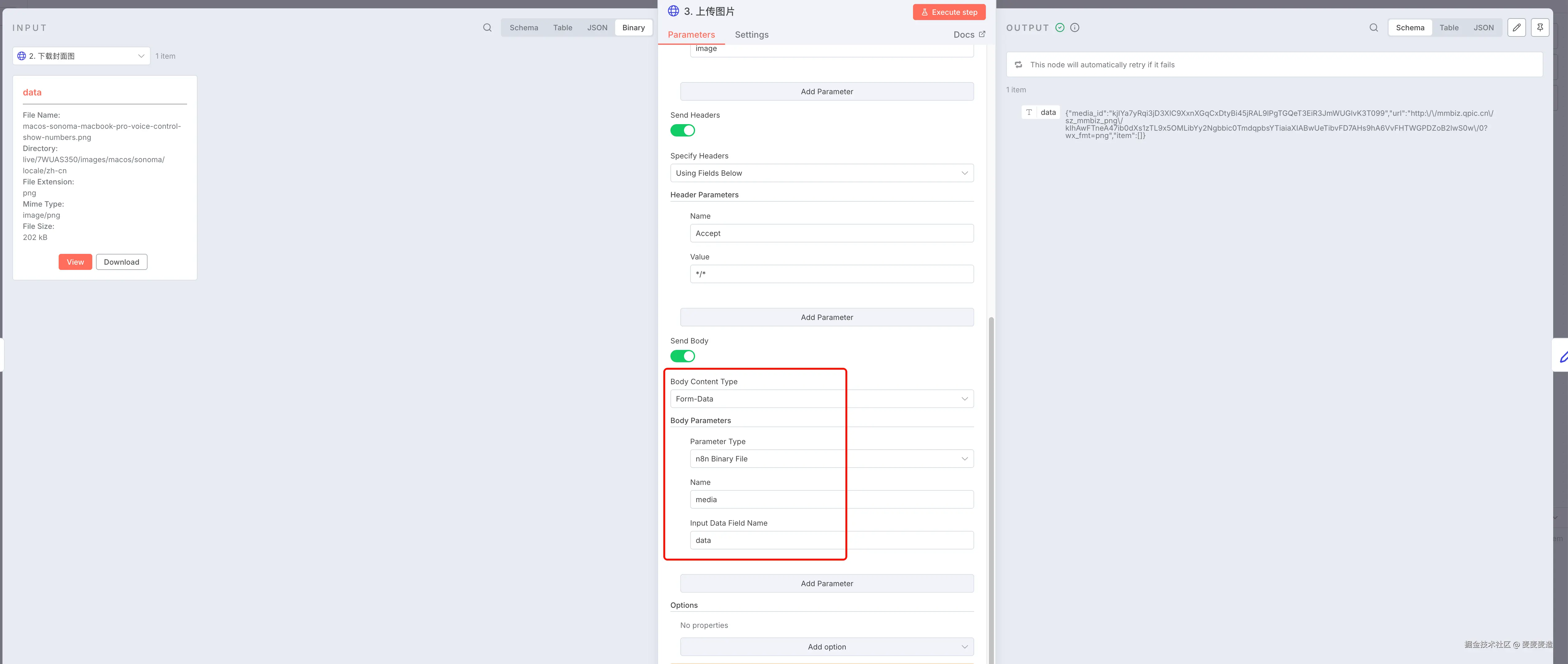
Task: Switch OUTPUT view to Table tab
Action: point(1448,27)
